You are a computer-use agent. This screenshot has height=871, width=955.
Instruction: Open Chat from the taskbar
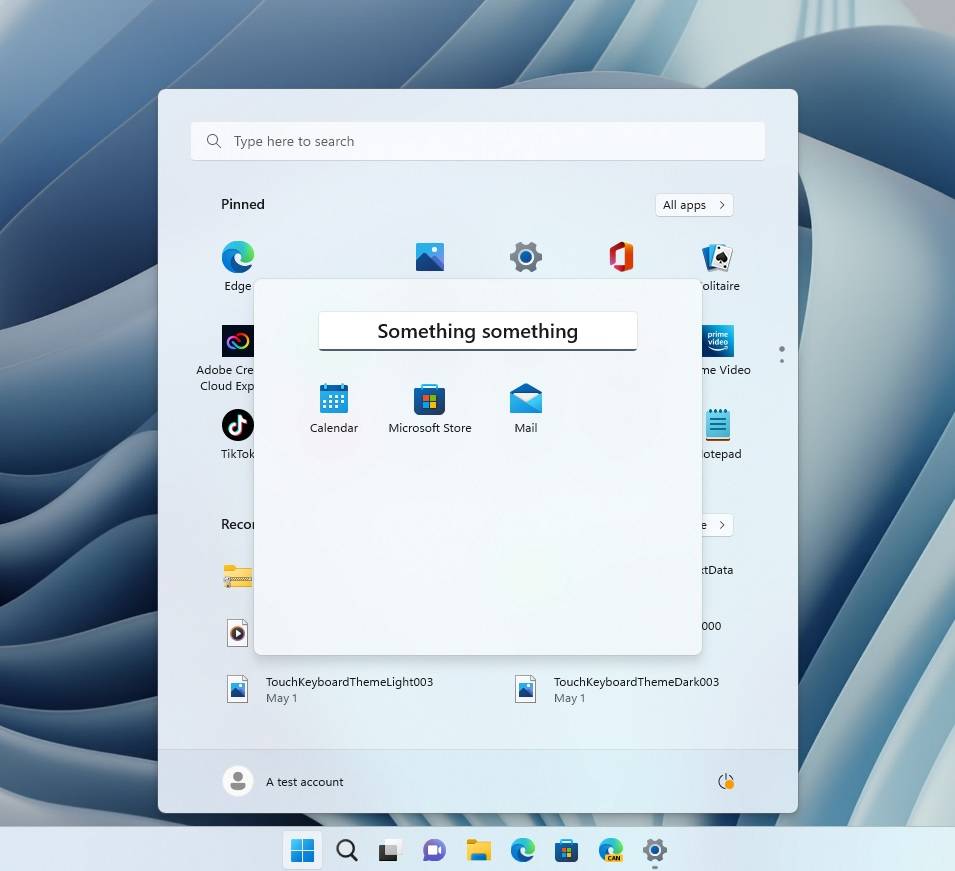coord(434,850)
